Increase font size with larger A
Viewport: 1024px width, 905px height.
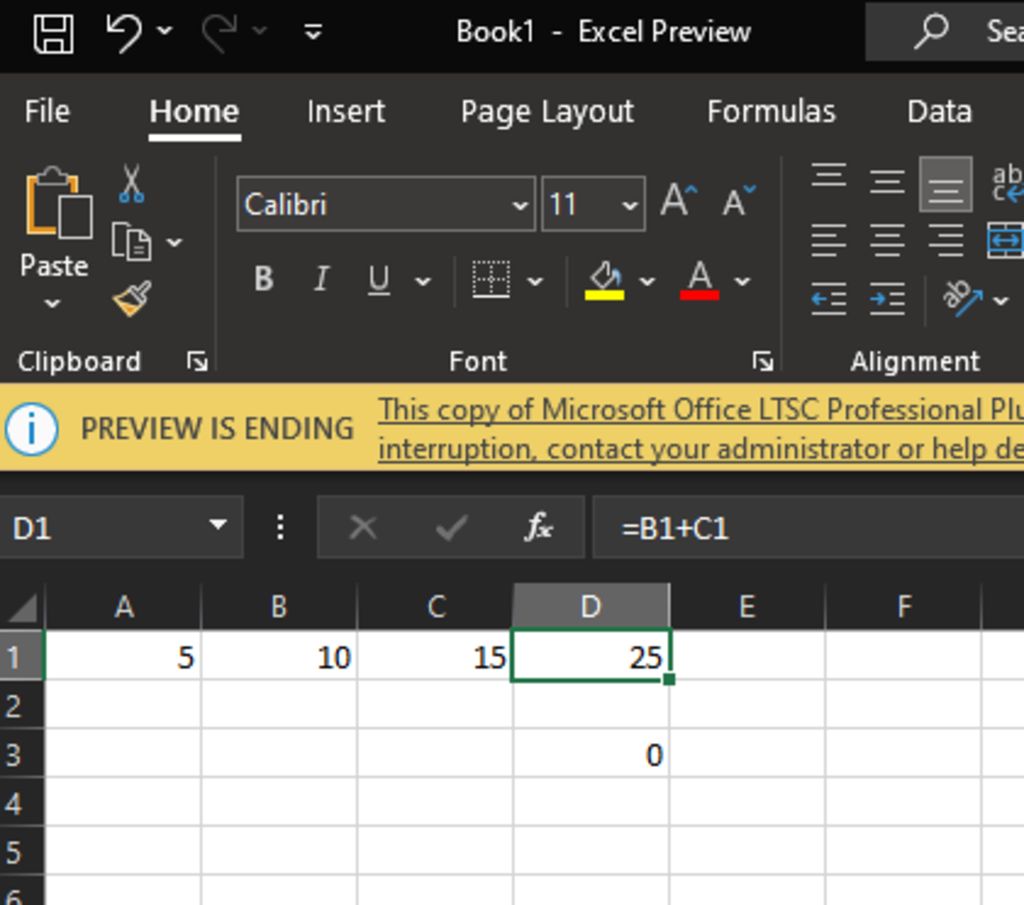coord(679,199)
